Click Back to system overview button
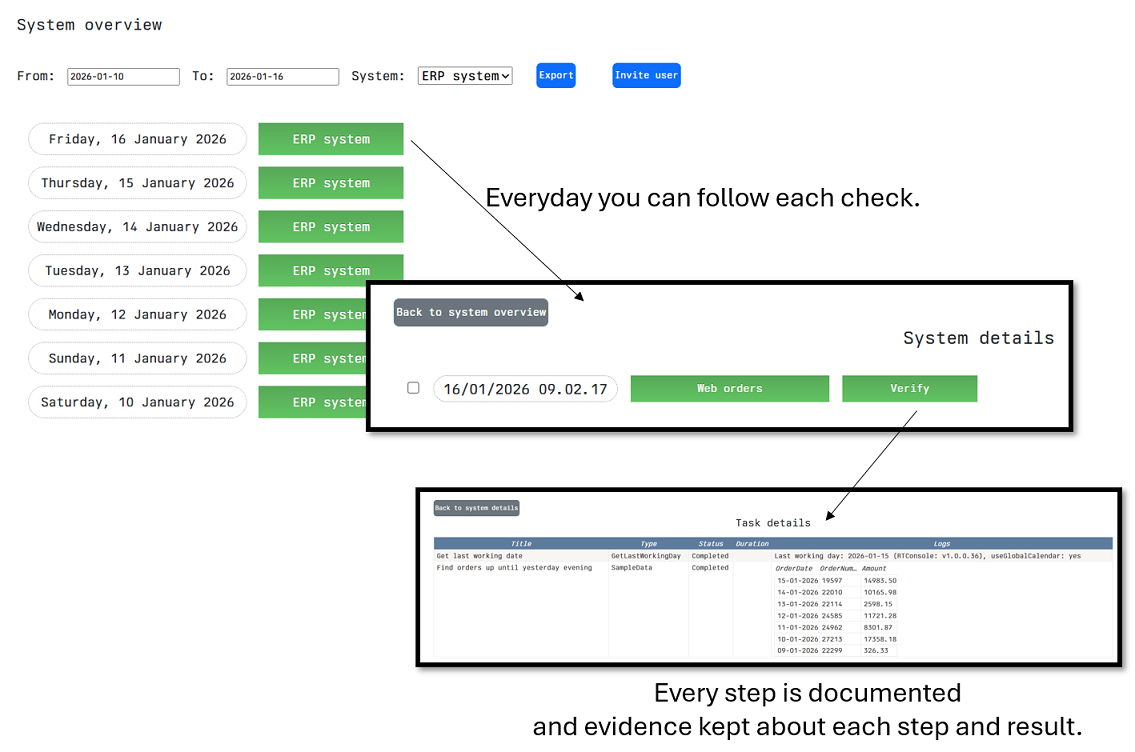This screenshot has width=1135, height=752. [471, 313]
